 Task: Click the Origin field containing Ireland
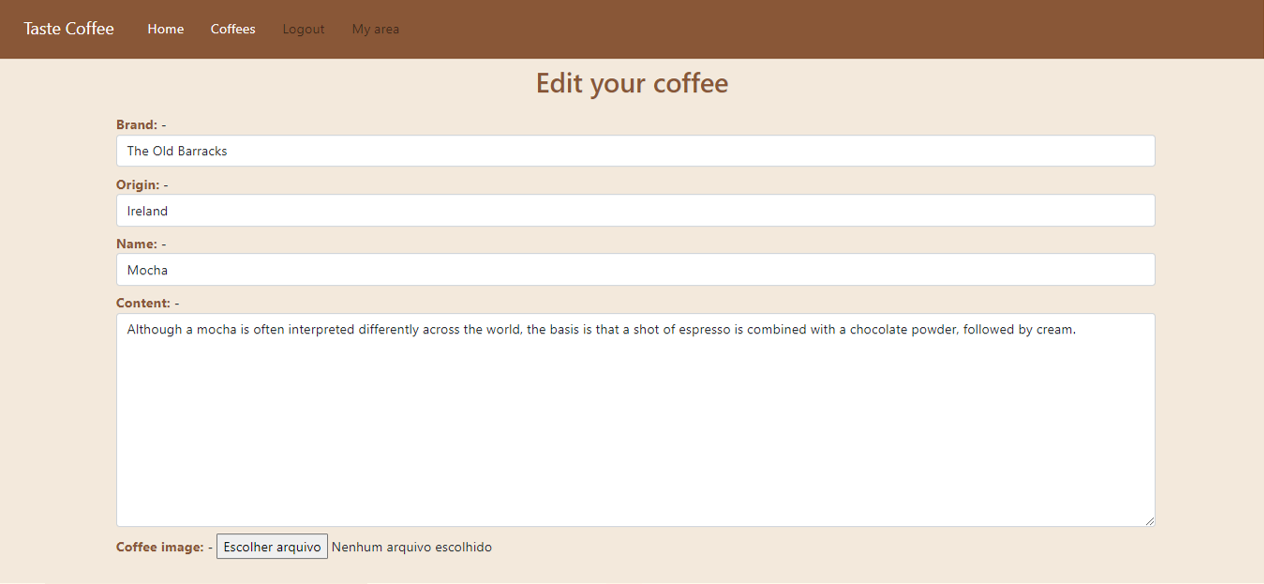click(636, 211)
